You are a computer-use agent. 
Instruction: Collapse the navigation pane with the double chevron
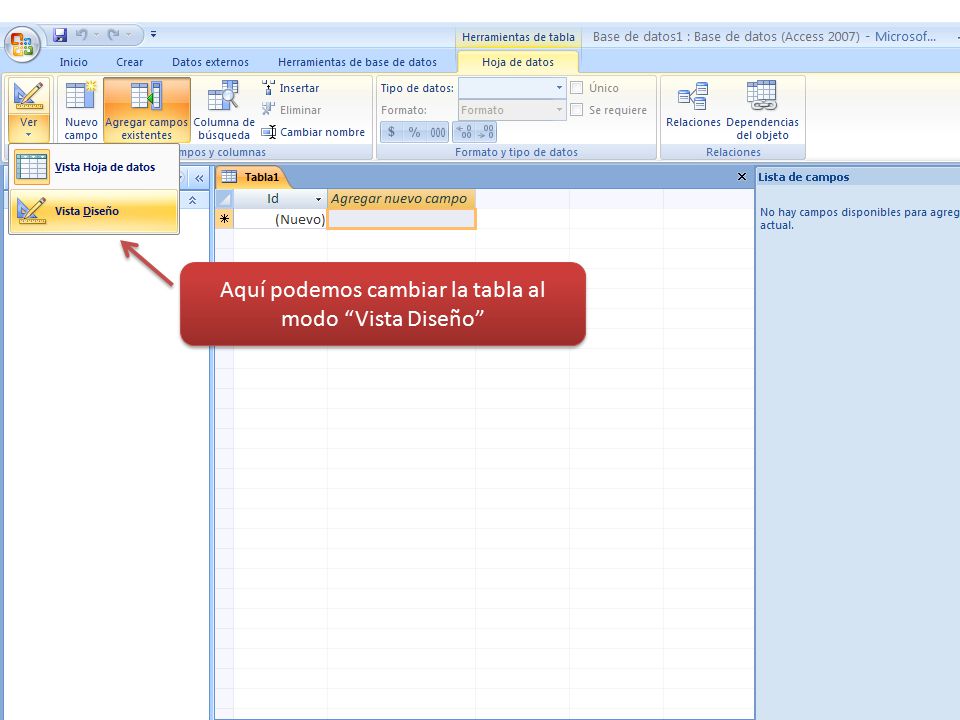(x=199, y=178)
